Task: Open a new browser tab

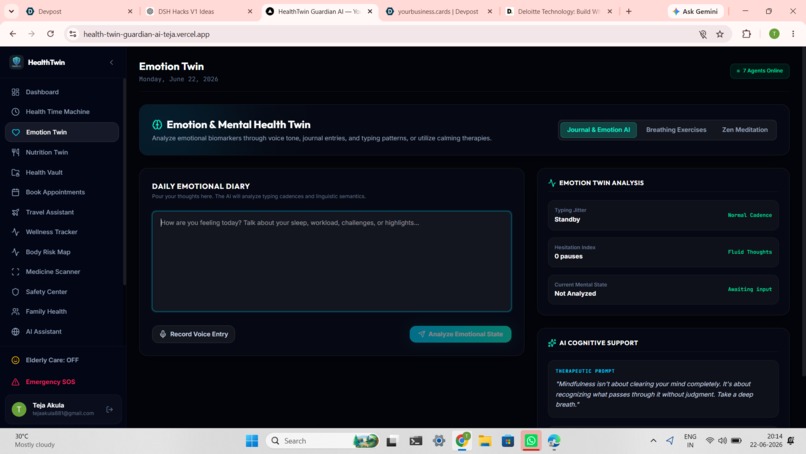Action: click(x=629, y=11)
